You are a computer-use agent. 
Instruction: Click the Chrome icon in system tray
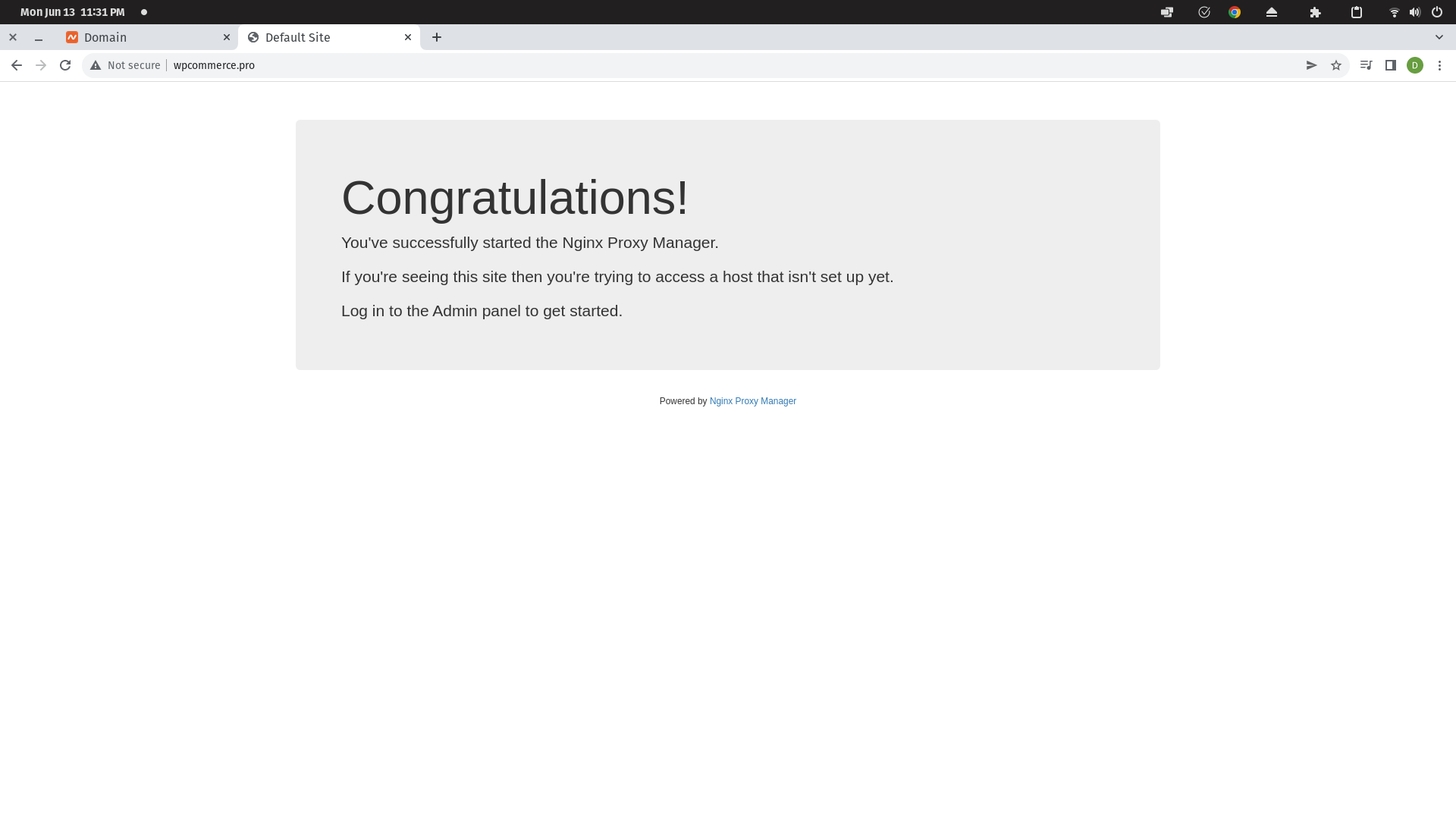pos(1235,12)
